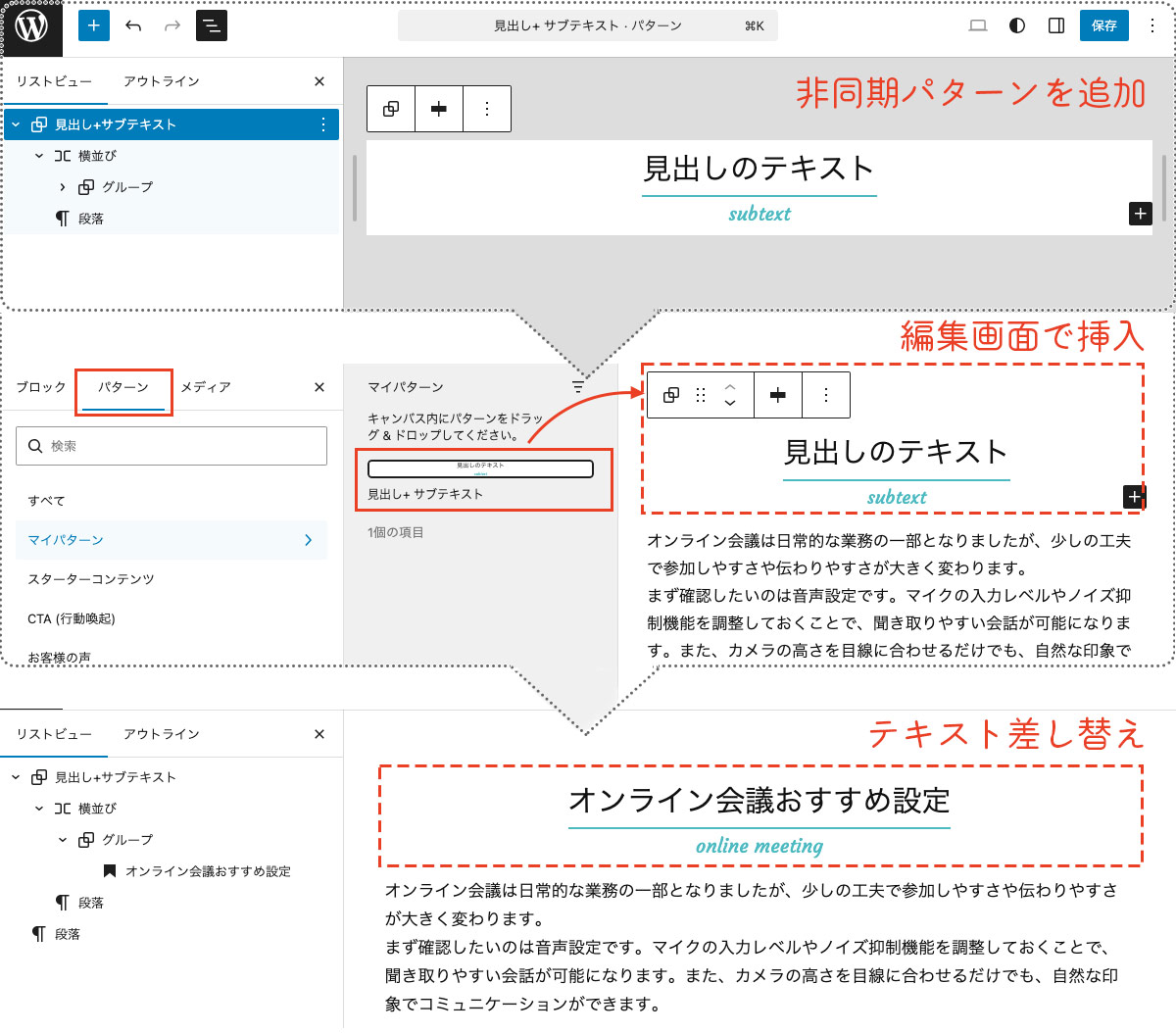Open the command palette title field
Viewport: 1176px width, 1033px height.
tap(587, 25)
